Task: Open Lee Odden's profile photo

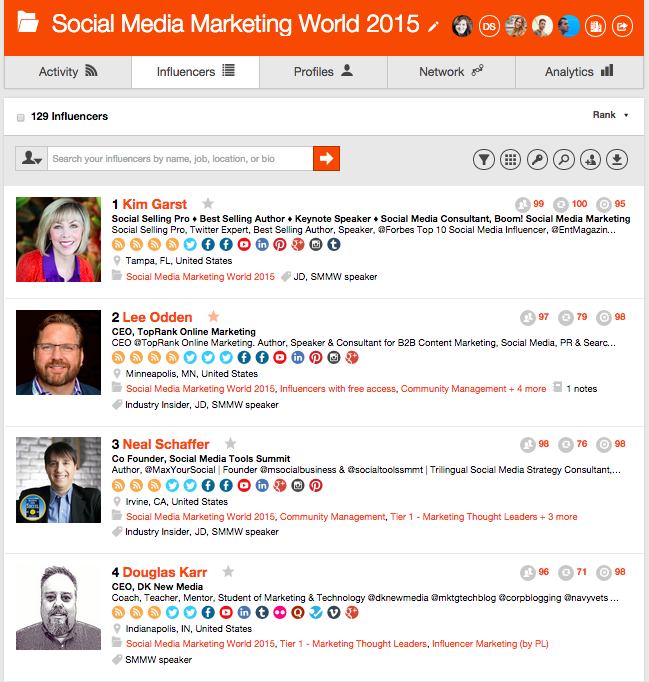Action: [58, 352]
